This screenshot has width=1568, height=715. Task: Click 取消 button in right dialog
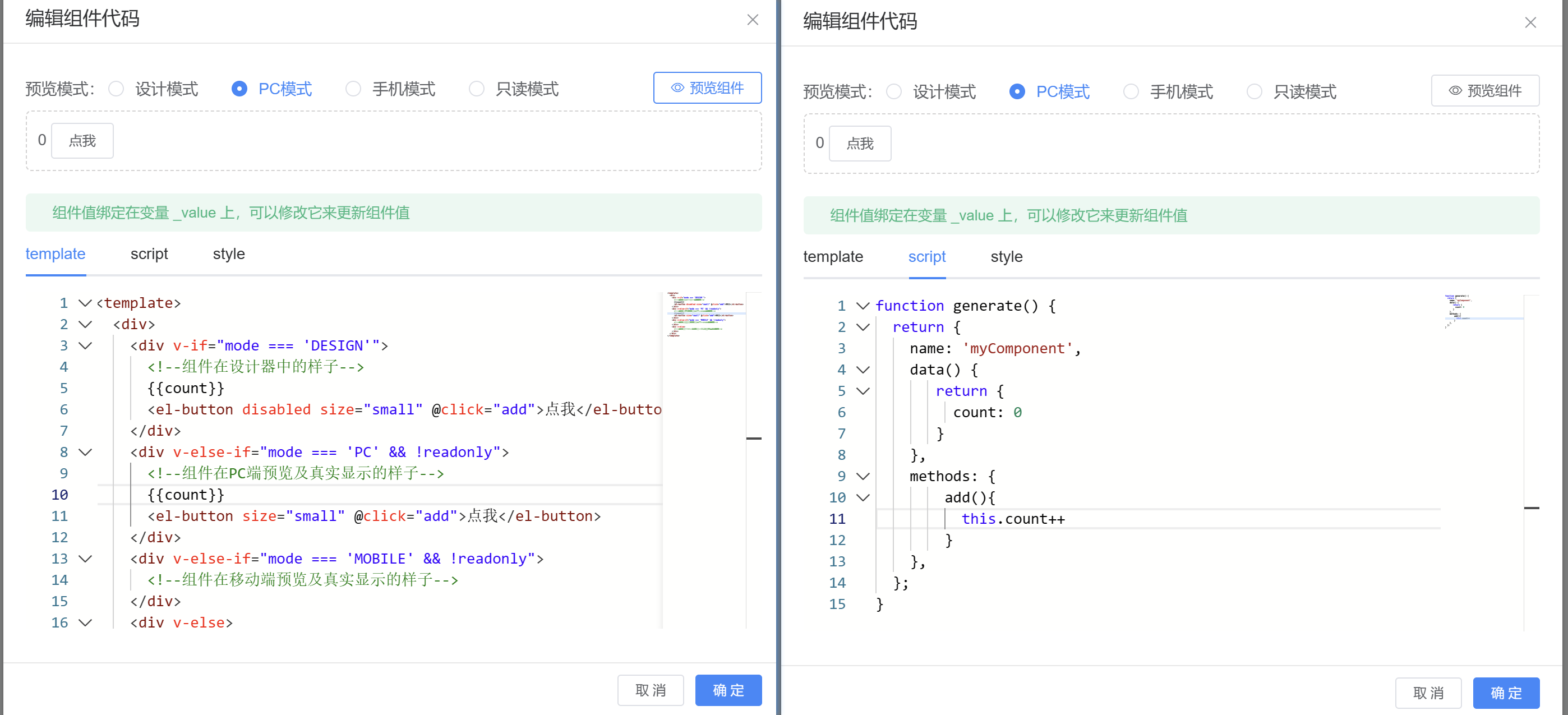(1428, 693)
